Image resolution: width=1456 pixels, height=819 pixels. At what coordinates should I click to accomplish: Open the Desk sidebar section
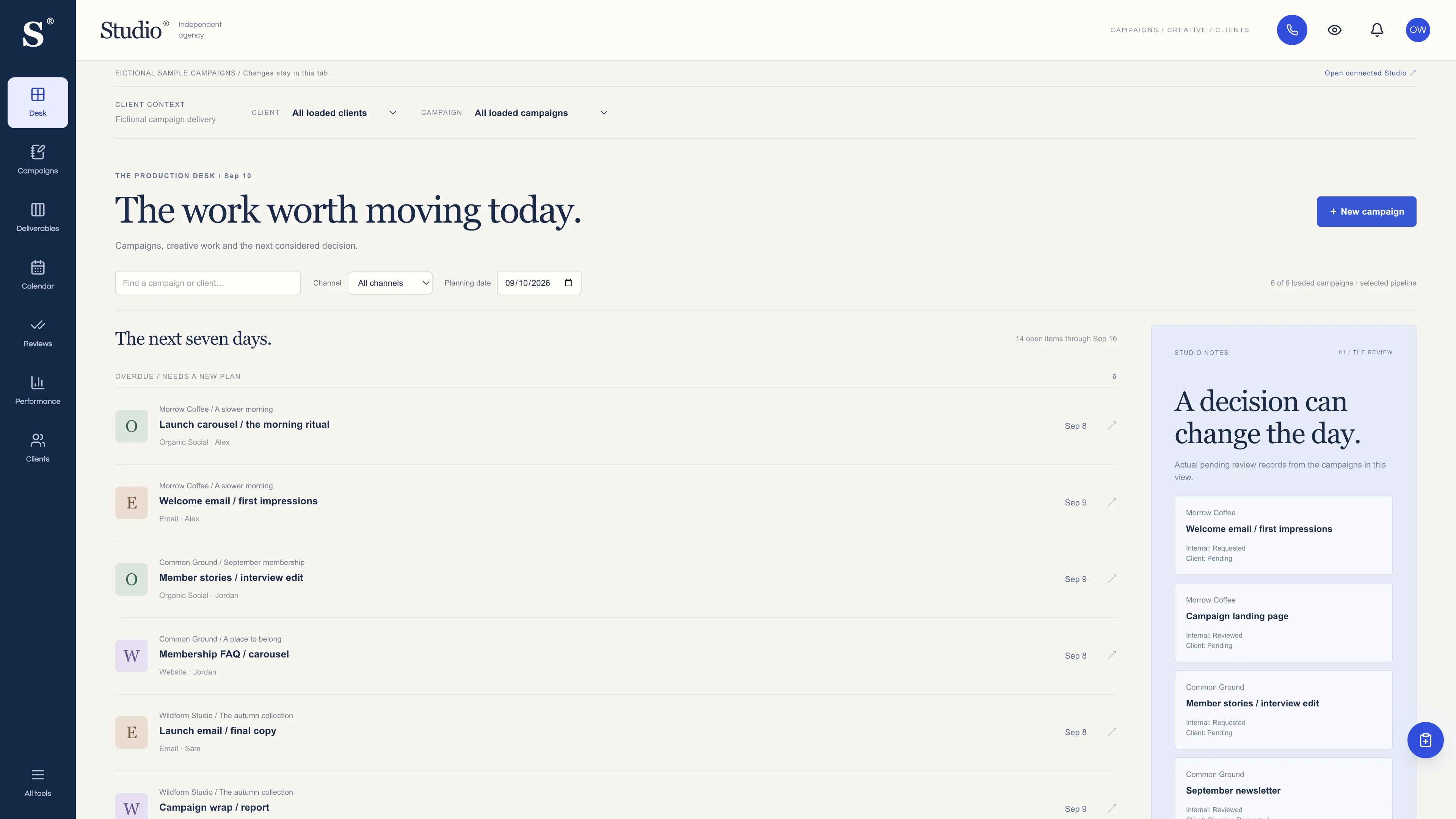click(38, 102)
